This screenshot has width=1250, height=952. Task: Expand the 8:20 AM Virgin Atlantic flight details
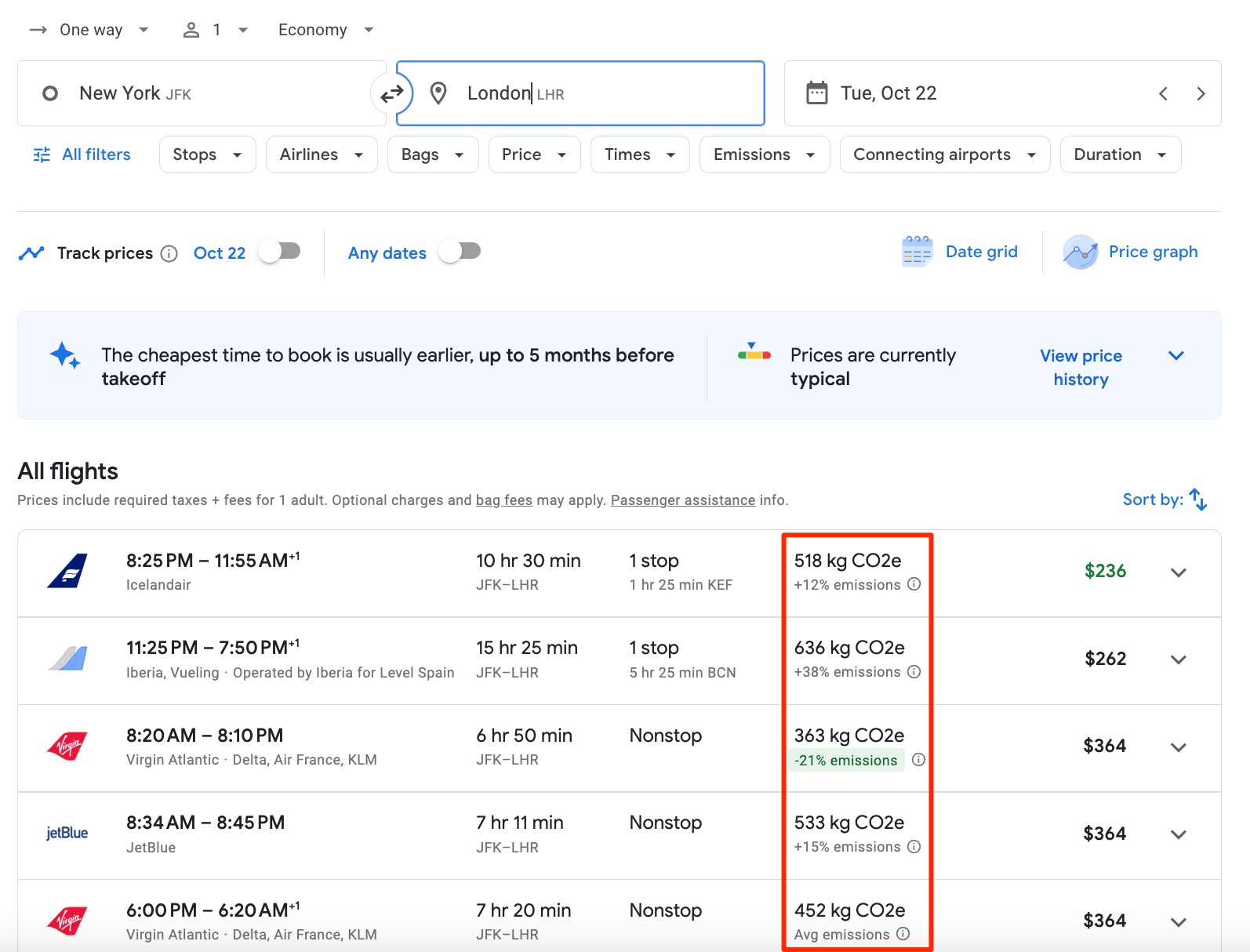tap(1178, 747)
